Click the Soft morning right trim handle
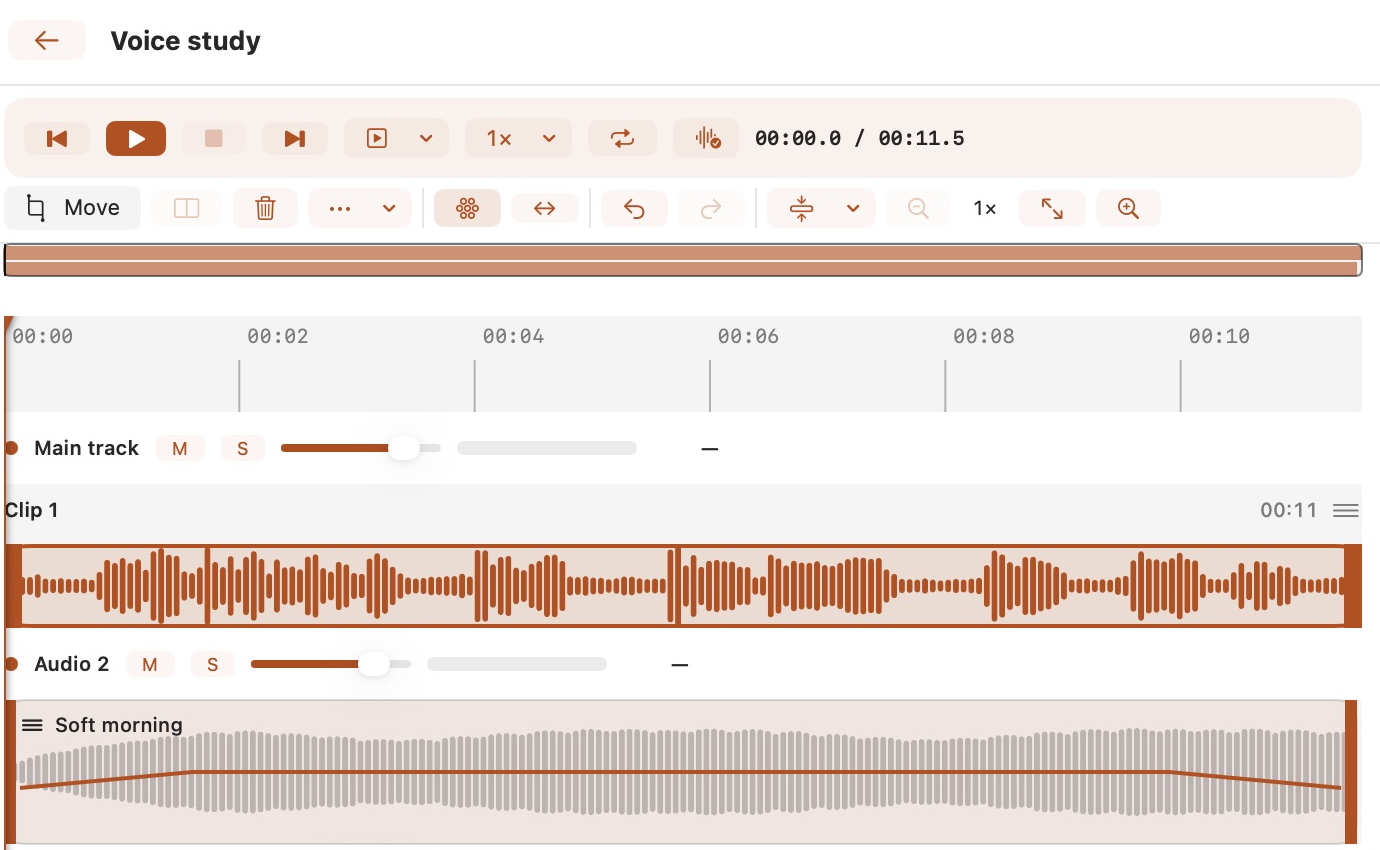 [1351, 772]
